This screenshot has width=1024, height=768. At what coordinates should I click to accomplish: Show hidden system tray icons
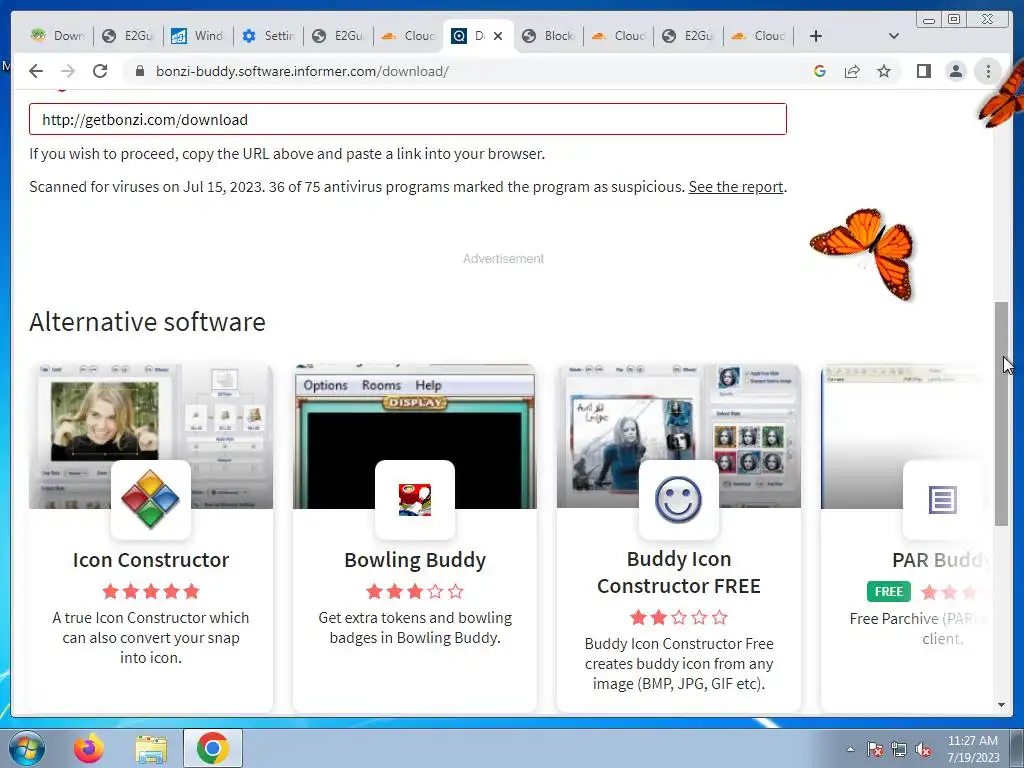pos(850,749)
